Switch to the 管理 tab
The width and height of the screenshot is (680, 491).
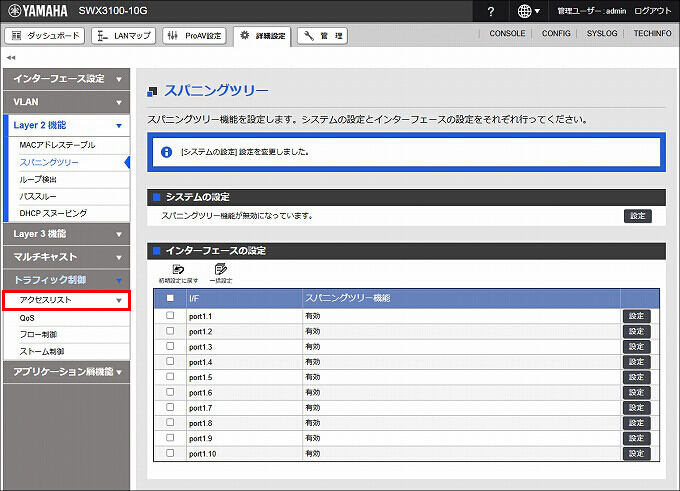(x=322, y=36)
